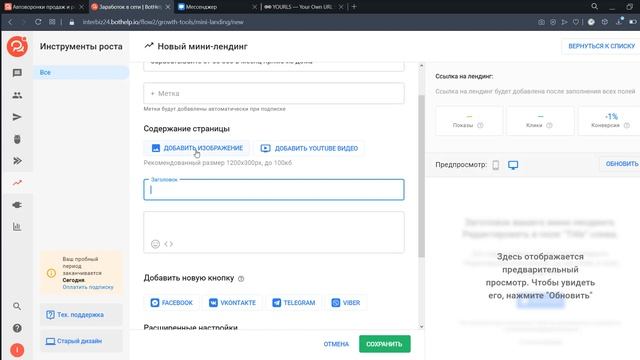Focus the Заголовок input field

click(x=274, y=190)
